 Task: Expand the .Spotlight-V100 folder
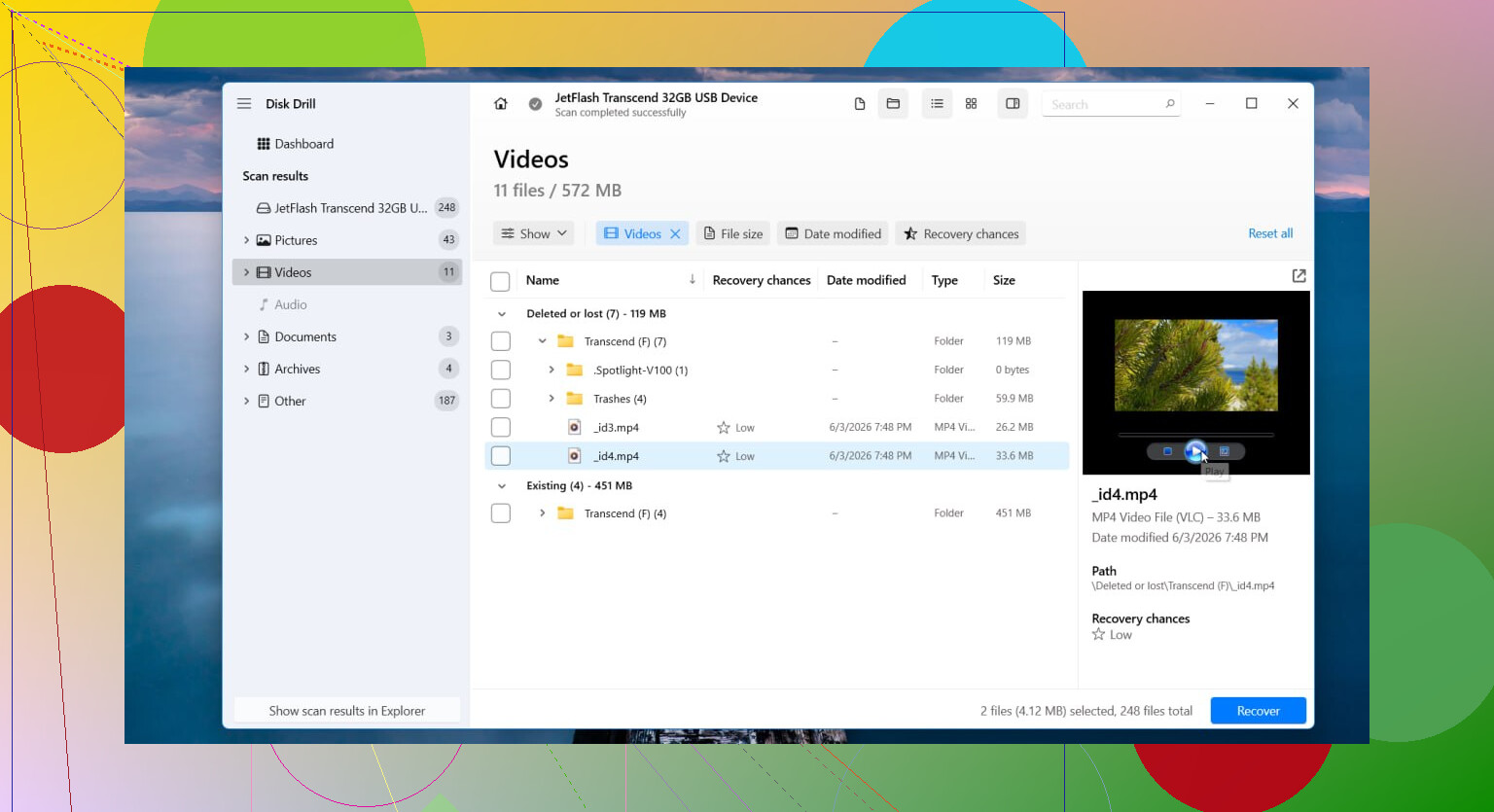click(551, 371)
